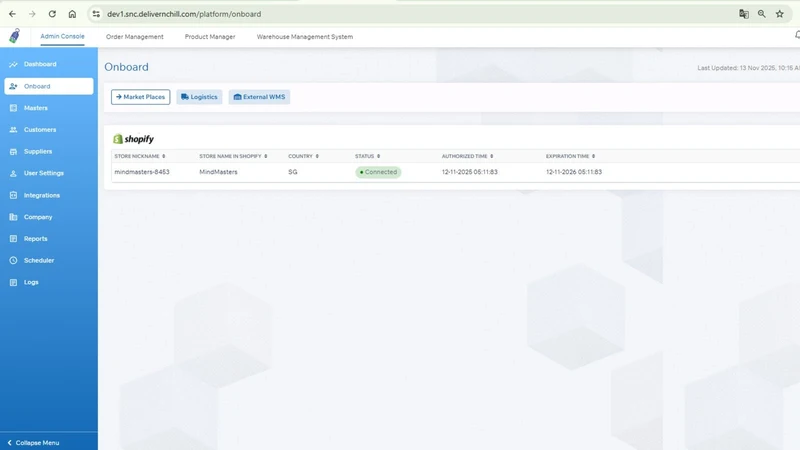Viewport: 800px width, 450px height.
Task: Click expiration time 12-11-2026 cell
Action: [x=573, y=172]
